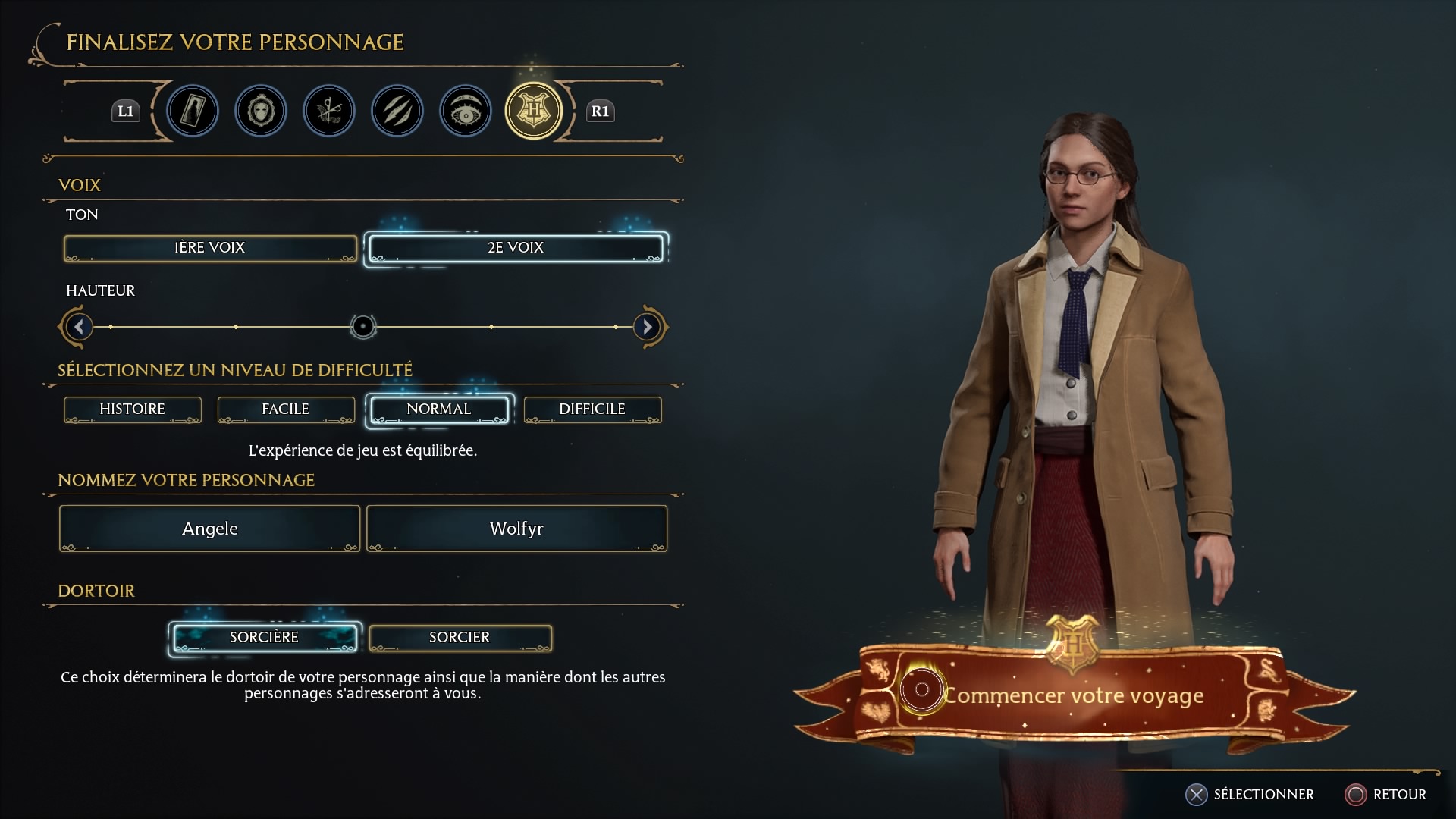Set difficulty to Difficile
Image resolution: width=1456 pixels, height=819 pixels.
(592, 409)
